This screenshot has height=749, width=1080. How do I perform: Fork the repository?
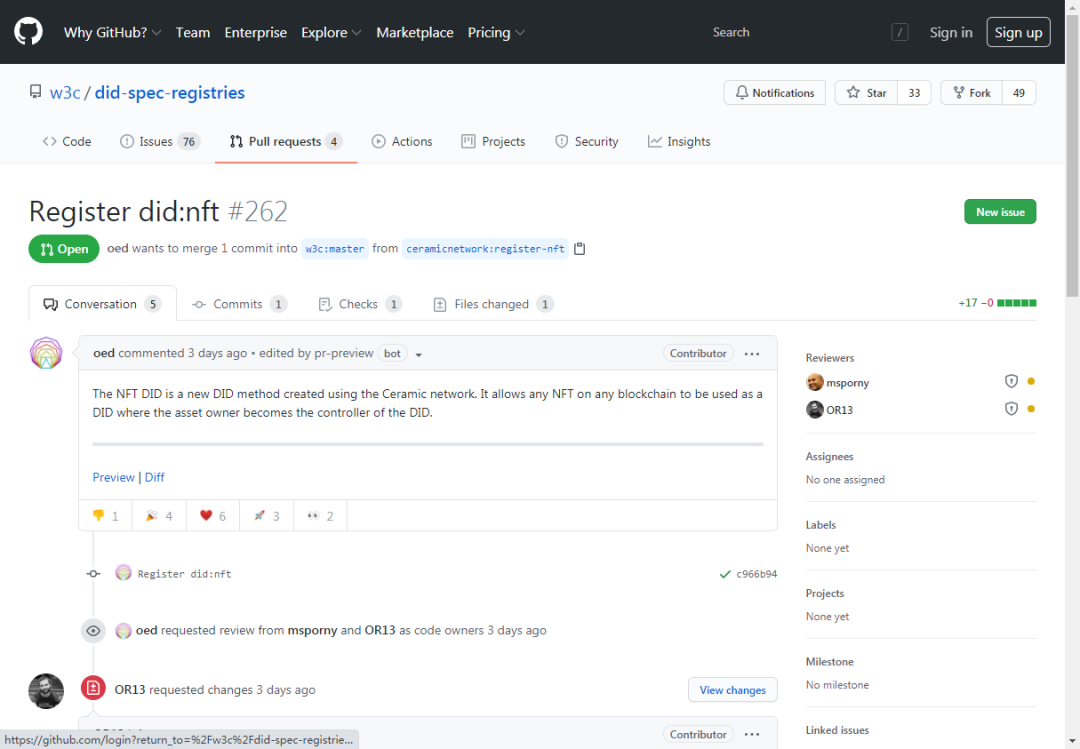tap(972, 92)
